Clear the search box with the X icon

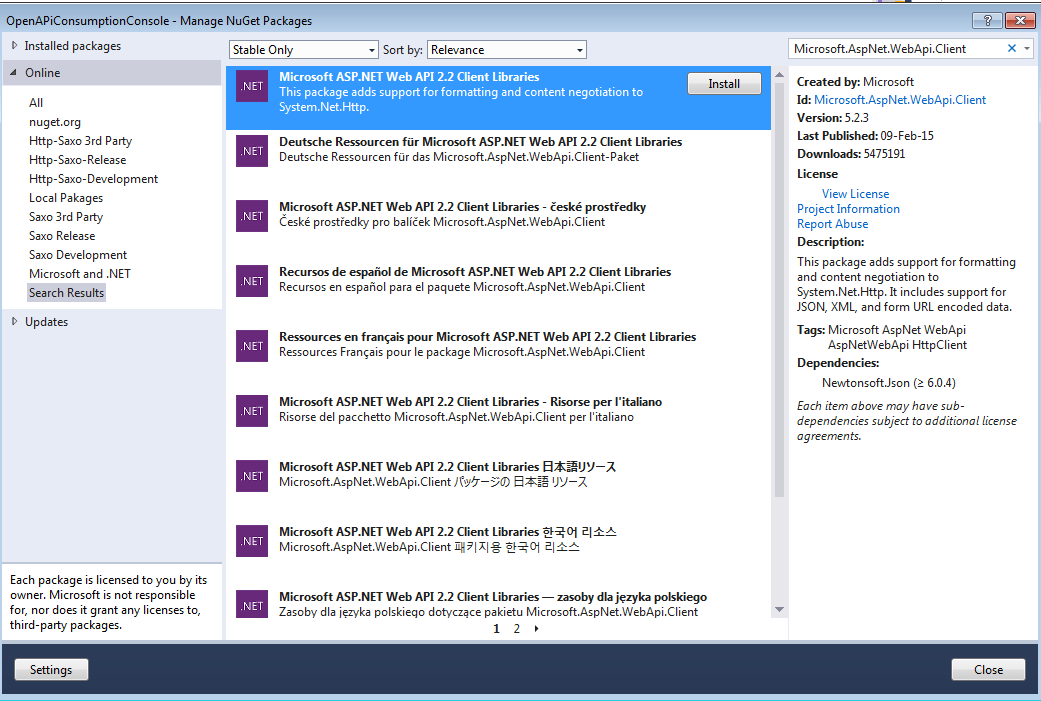tap(1011, 49)
